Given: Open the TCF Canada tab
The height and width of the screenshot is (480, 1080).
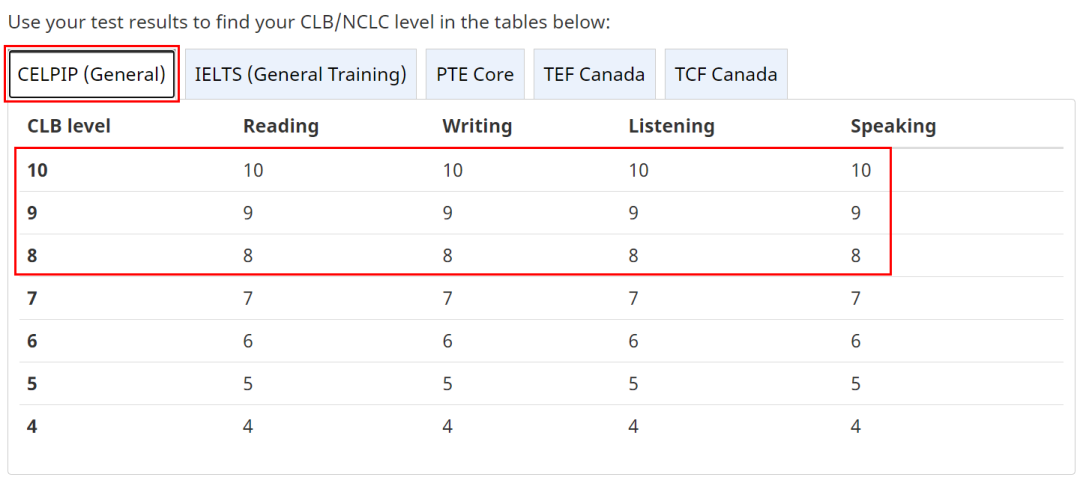Looking at the screenshot, I should [x=726, y=74].
